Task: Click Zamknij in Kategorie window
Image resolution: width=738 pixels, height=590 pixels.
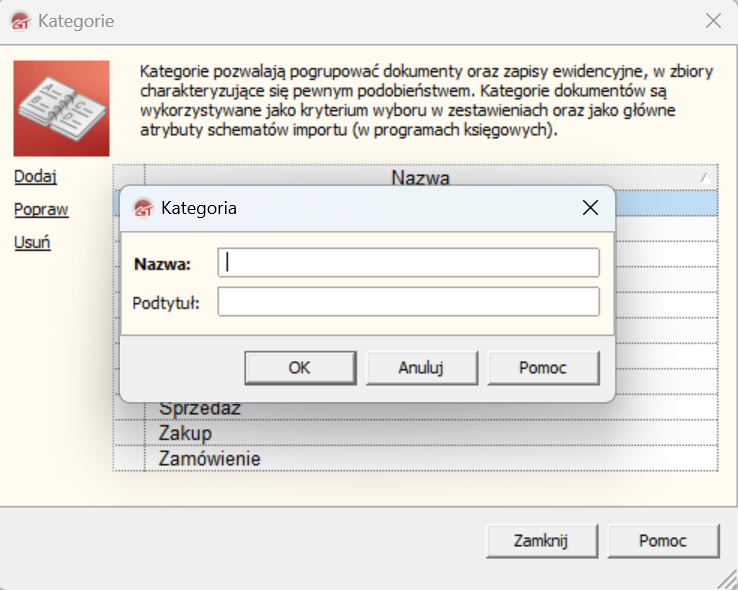Action: coord(542,541)
